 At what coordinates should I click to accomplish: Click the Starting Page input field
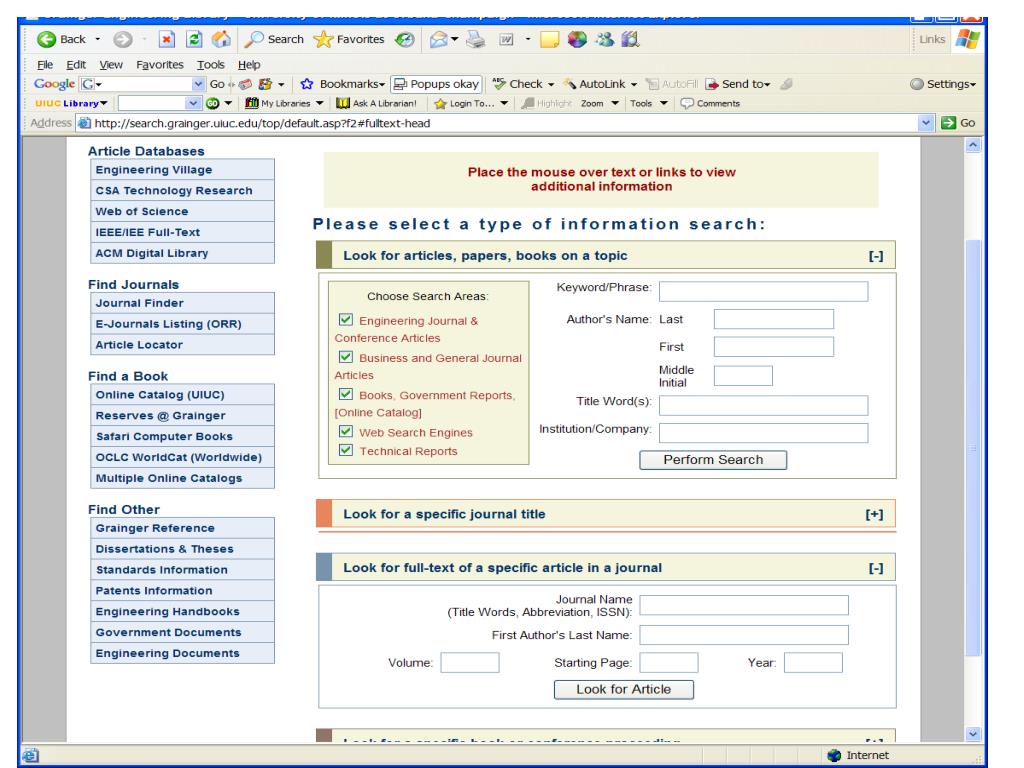[669, 663]
